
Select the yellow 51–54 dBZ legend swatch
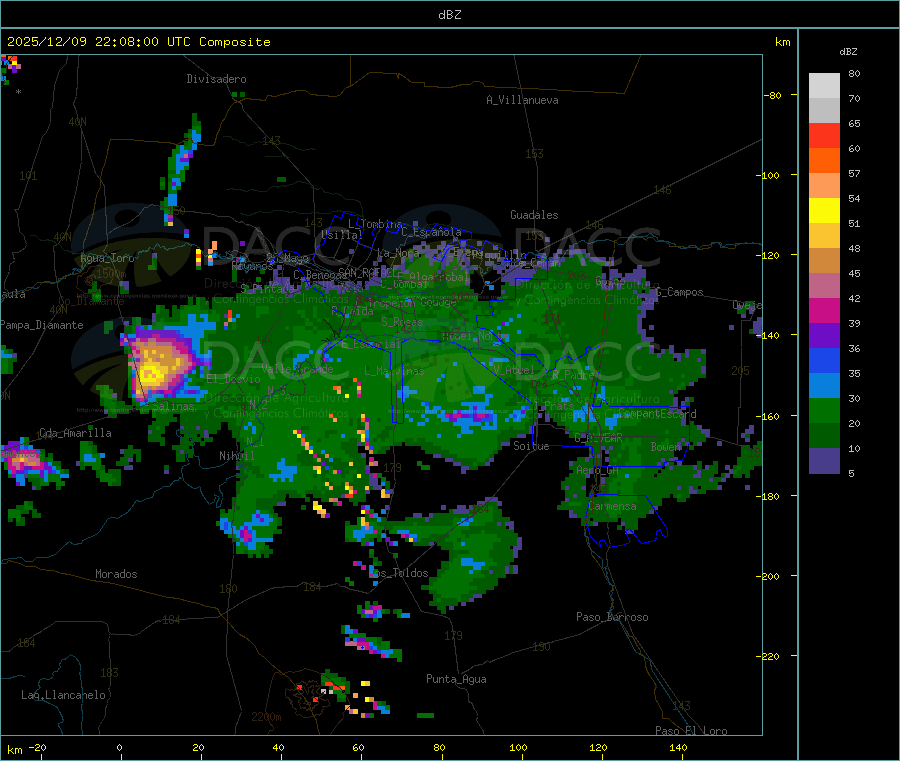click(824, 211)
